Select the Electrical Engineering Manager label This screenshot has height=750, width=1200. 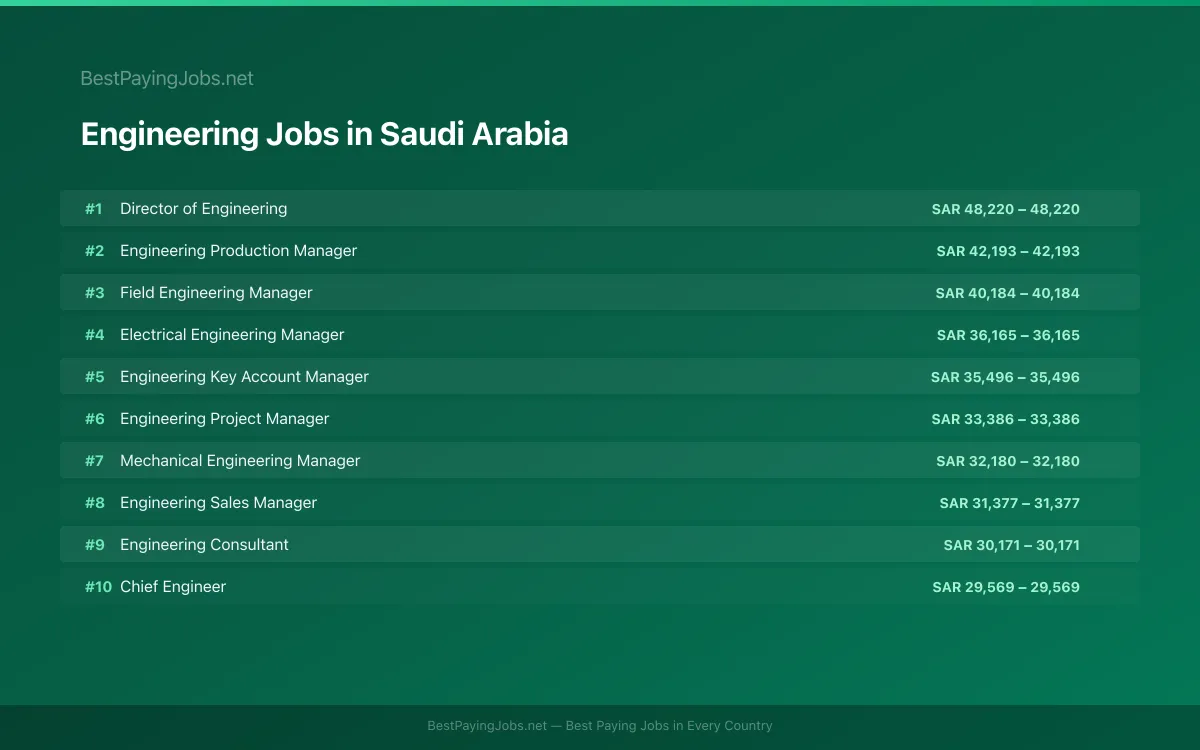232,335
